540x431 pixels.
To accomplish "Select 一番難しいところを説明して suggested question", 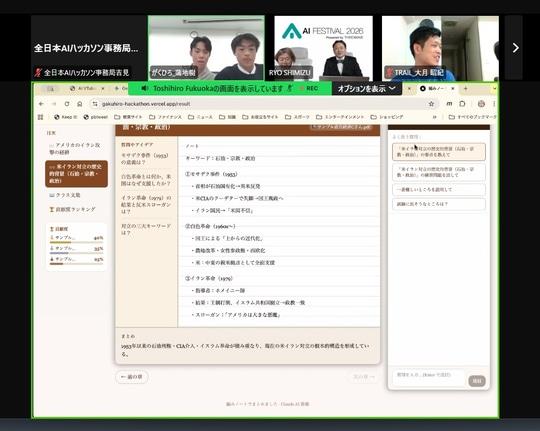I will (439, 189).
